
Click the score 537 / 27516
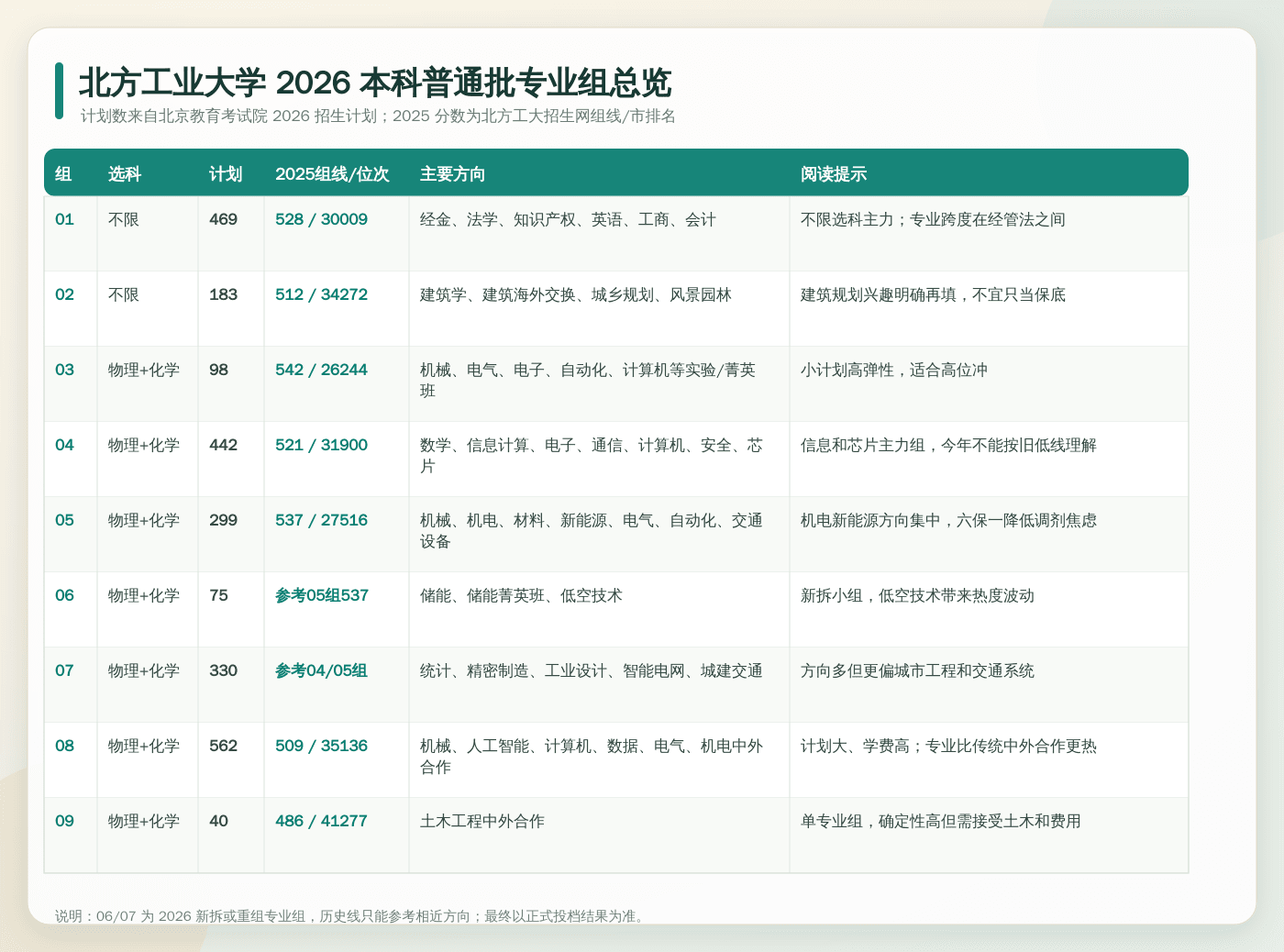point(321,521)
